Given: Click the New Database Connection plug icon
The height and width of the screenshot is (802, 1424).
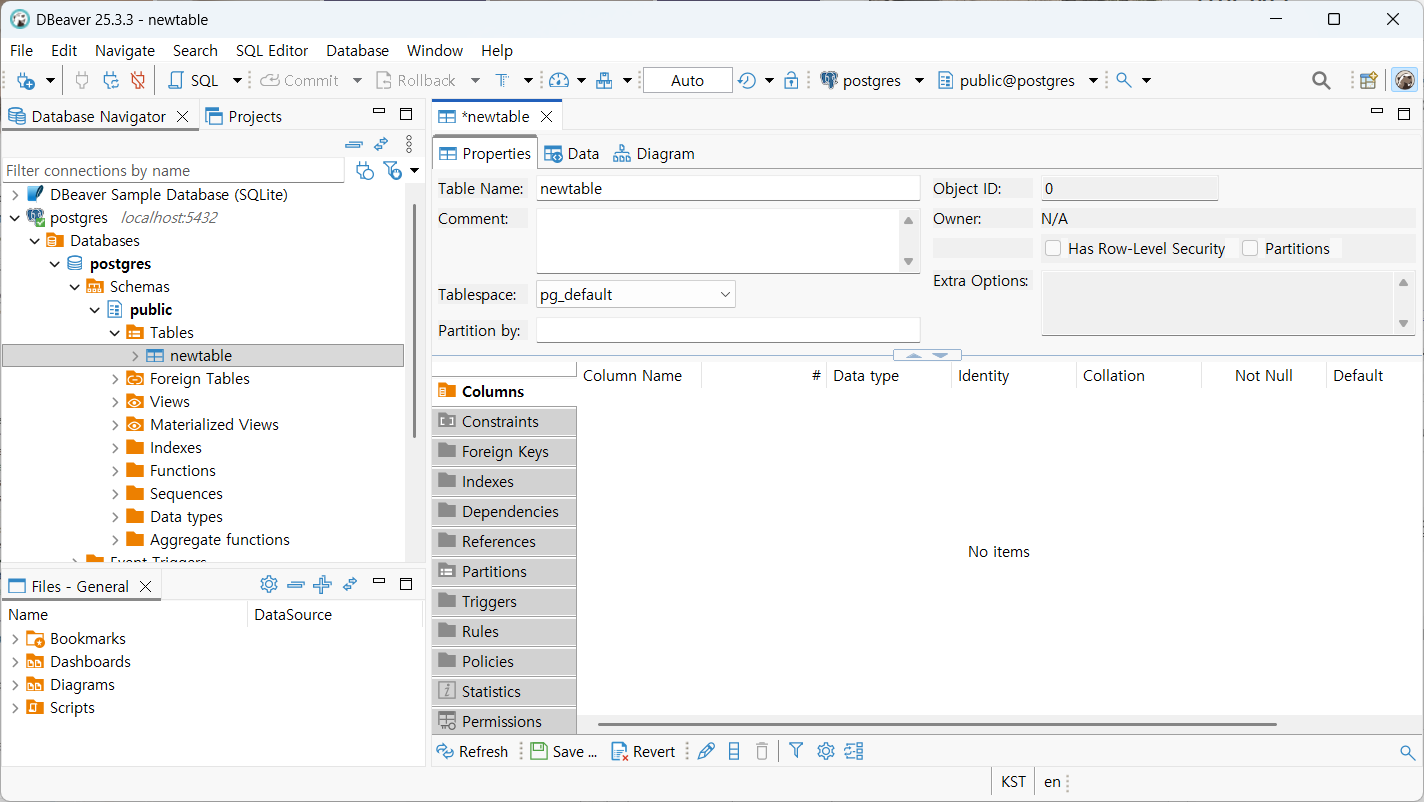Looking at the screenshot, I should tap(26, 81).
